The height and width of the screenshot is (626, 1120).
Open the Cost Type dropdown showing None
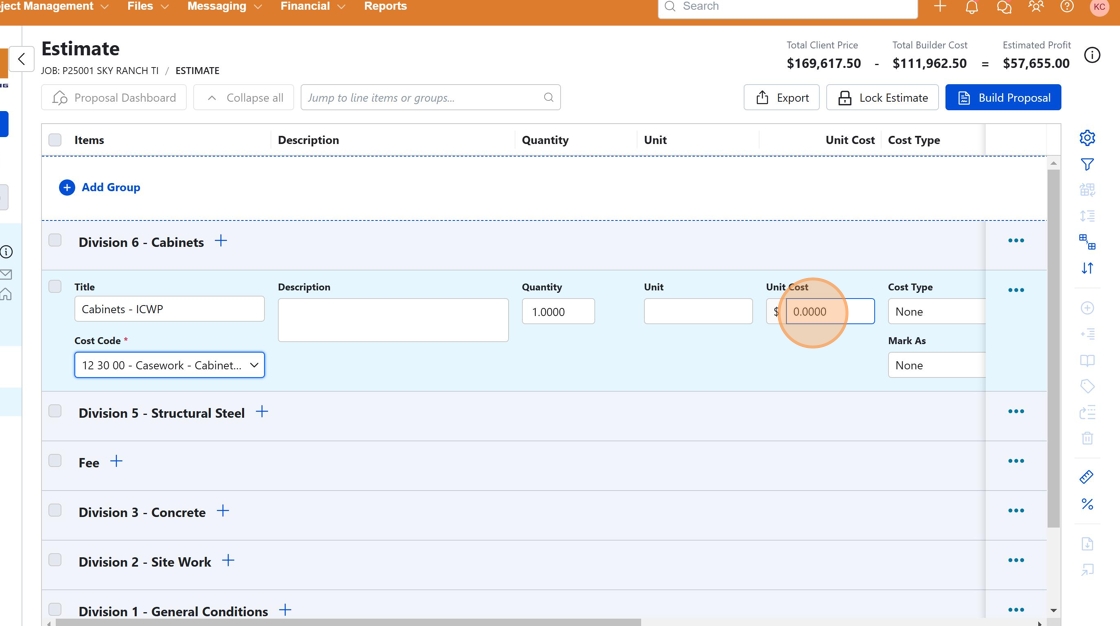point(936,312)
